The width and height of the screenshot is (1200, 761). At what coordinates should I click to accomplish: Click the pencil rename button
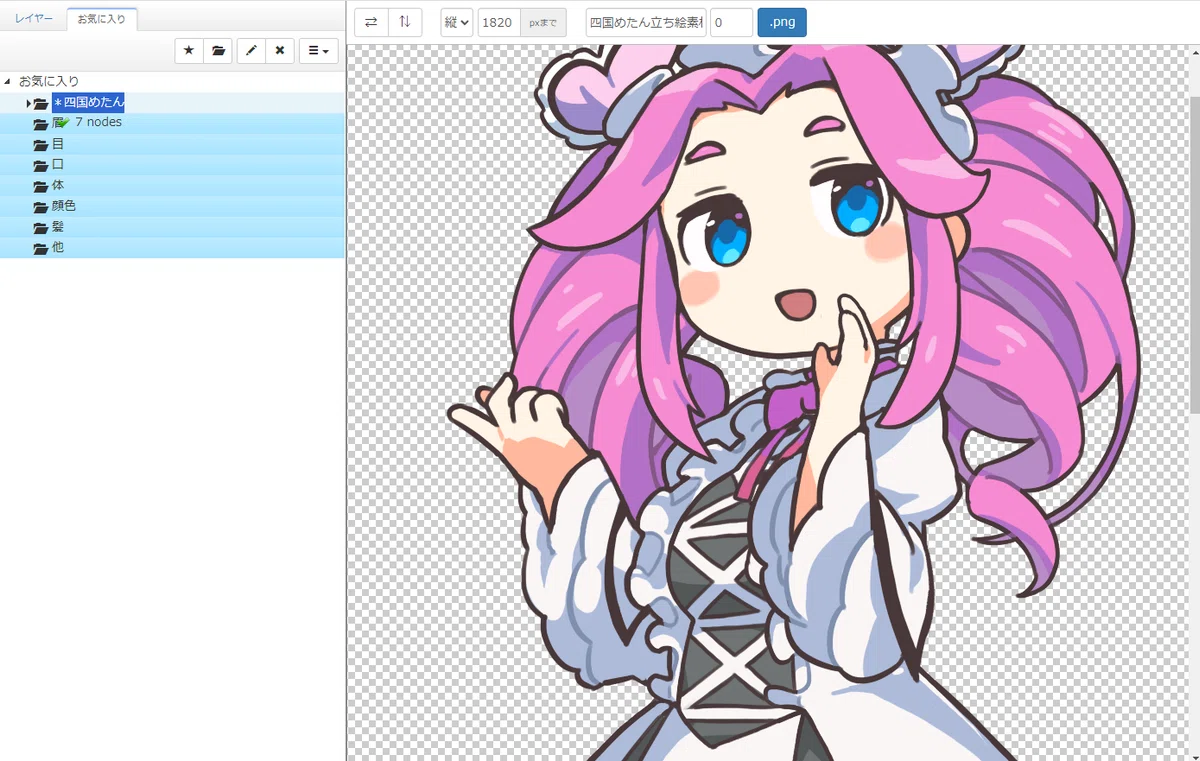(251, 50)
